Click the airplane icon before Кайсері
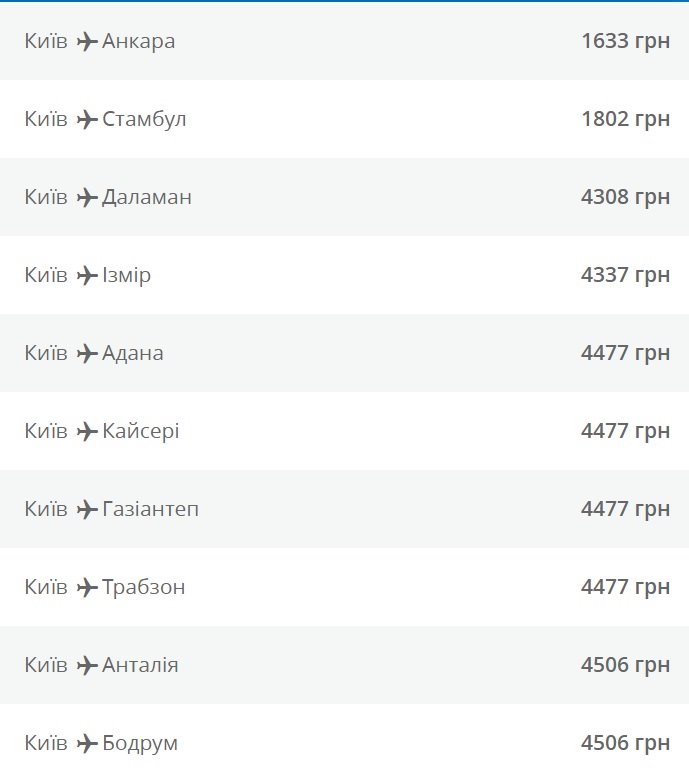 87,432
